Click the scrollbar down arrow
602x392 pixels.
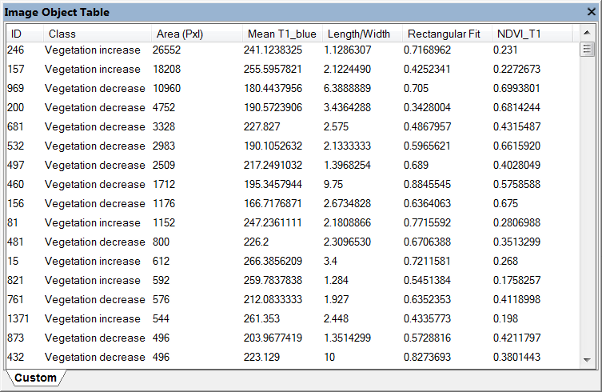[587, 360]
